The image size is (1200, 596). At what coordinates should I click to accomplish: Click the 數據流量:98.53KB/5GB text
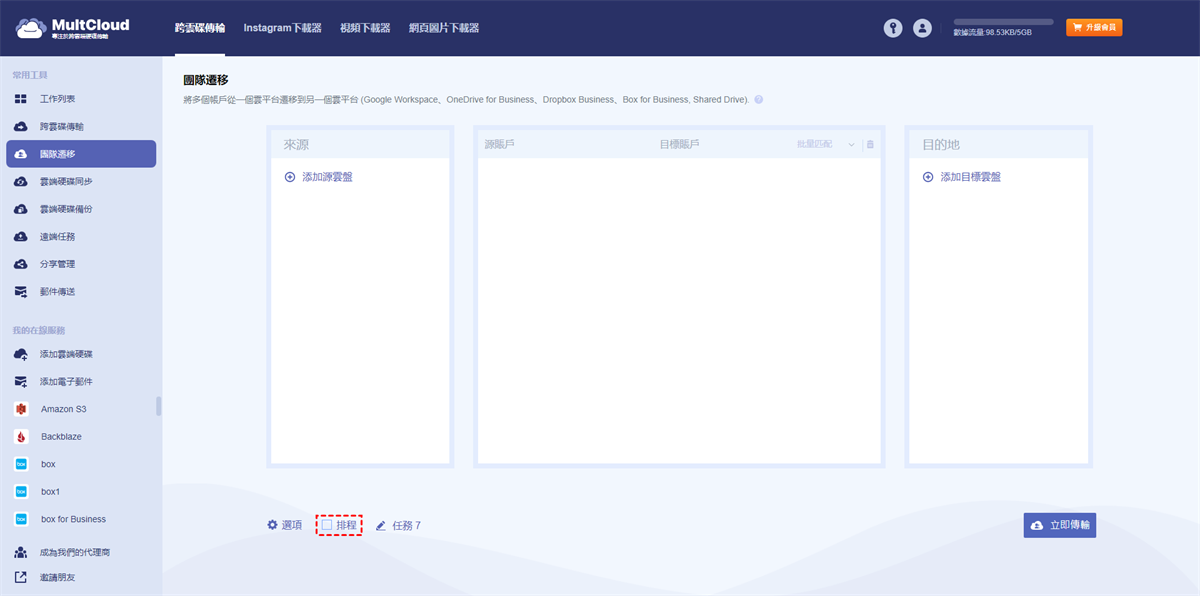pyautogui.click(x=993, y=33)
